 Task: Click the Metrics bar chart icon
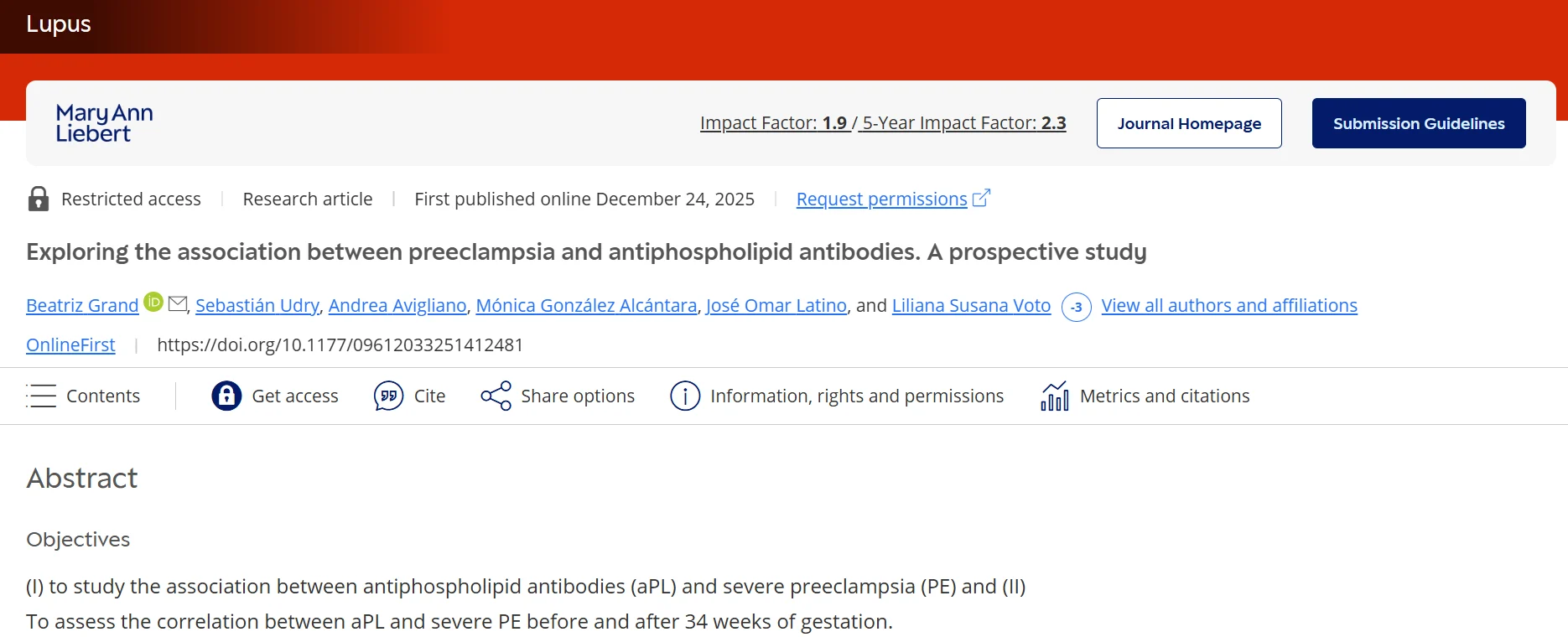pos(1055,396)
